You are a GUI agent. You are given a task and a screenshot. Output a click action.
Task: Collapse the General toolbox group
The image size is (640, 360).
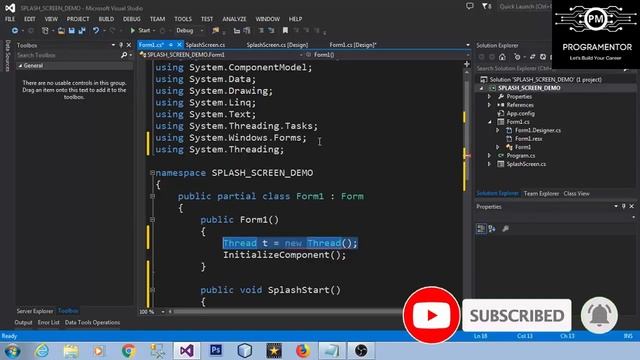[20, 66]
